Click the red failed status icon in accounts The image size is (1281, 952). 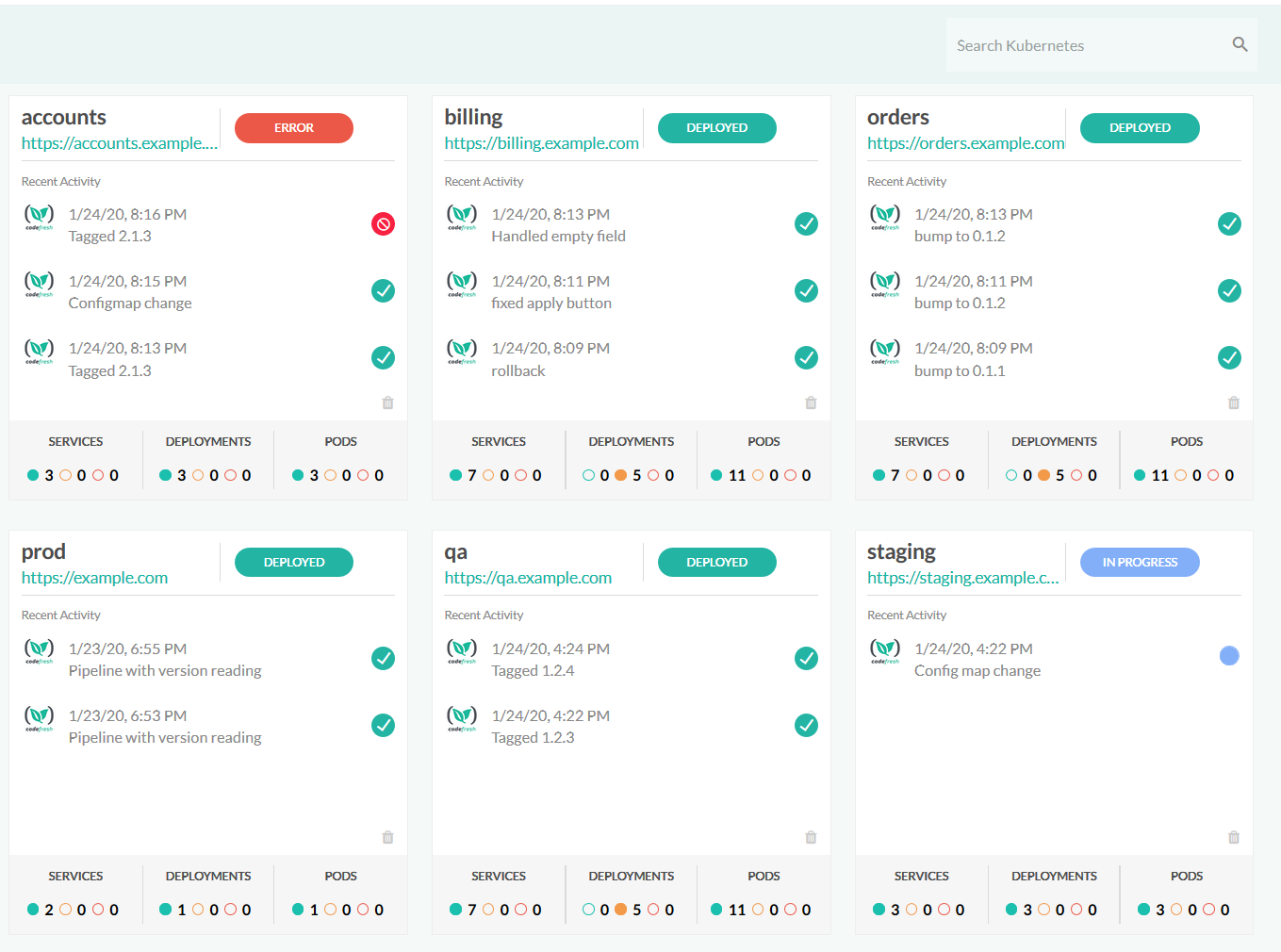pos(383,224)
